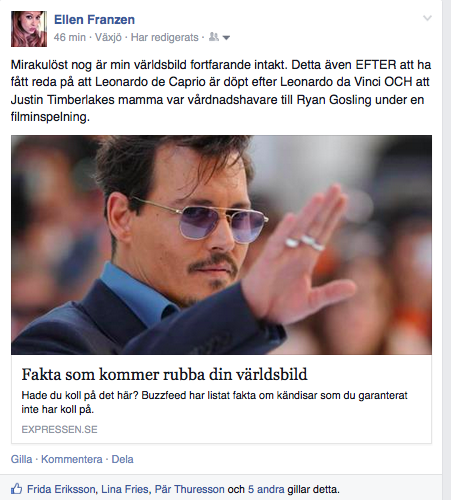451x500 pixels.
Task: Open Lina Fries's profile
Action: 125,489
